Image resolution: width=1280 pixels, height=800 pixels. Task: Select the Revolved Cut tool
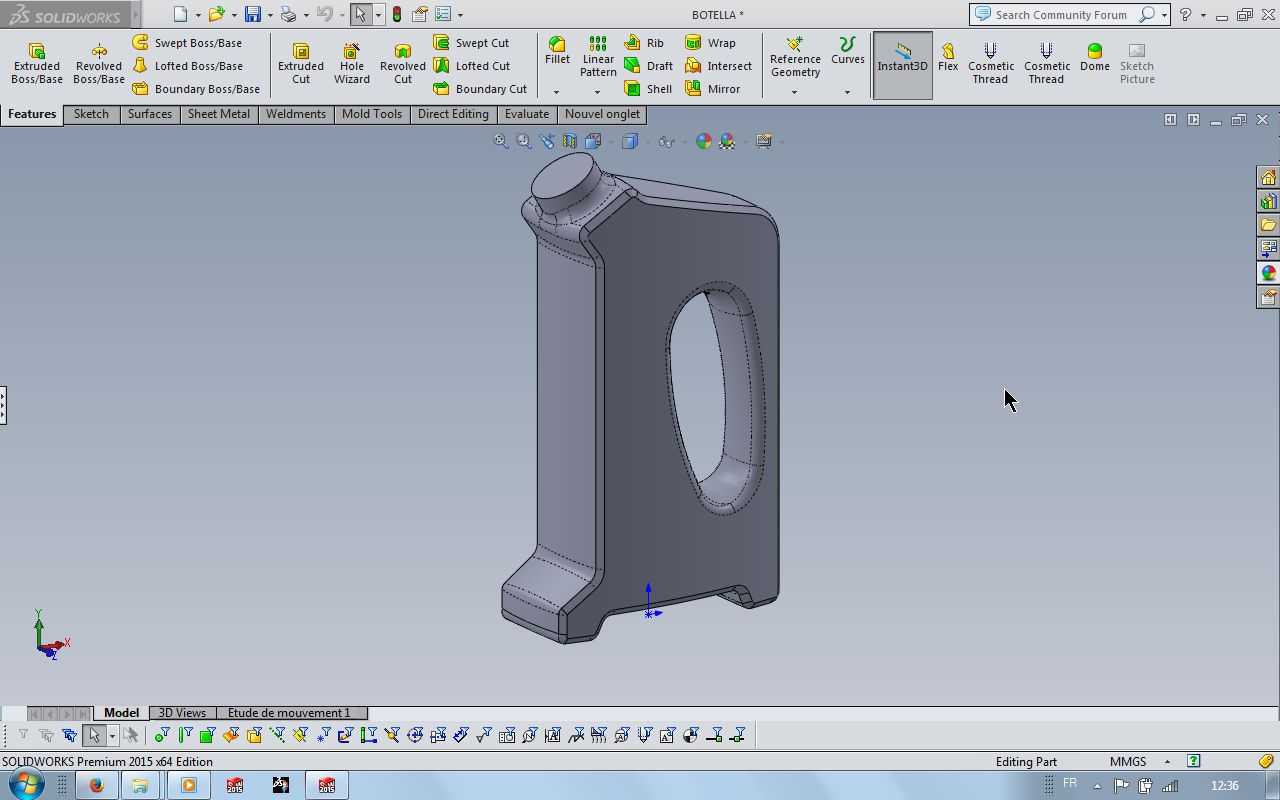pyautogui.click(x=403, y=63)
